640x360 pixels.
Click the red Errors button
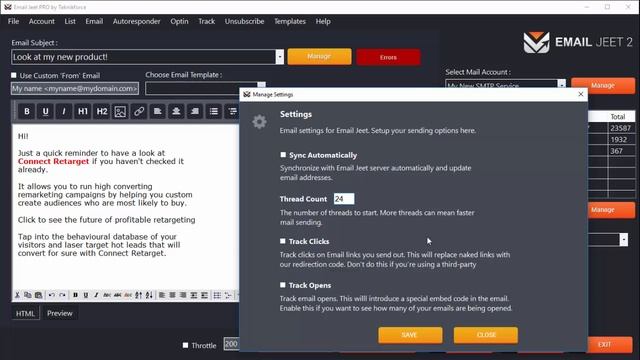(388, 57)
